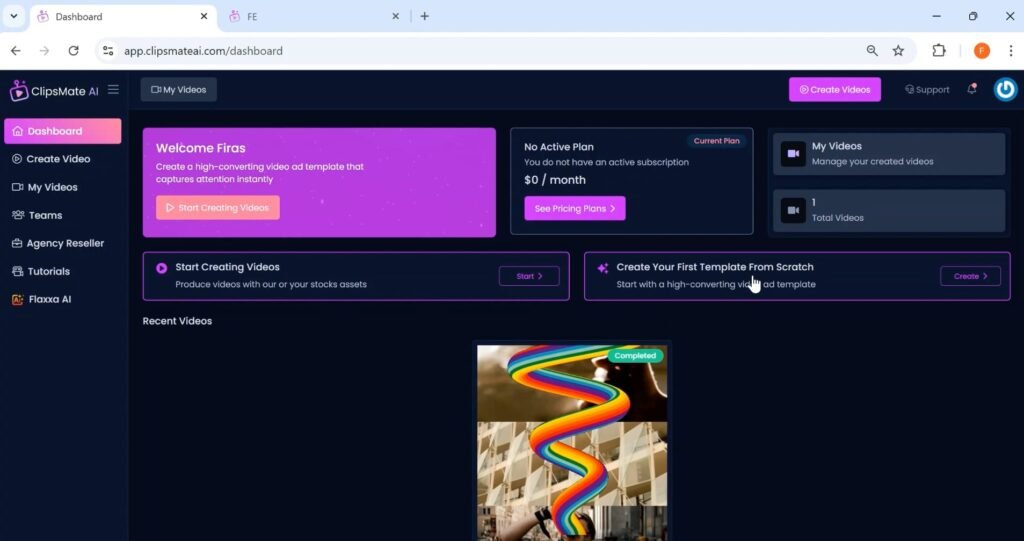This screenshot has width=1024, height=541.
Task: Click the Create button for template
Action: tap(969, 276)
